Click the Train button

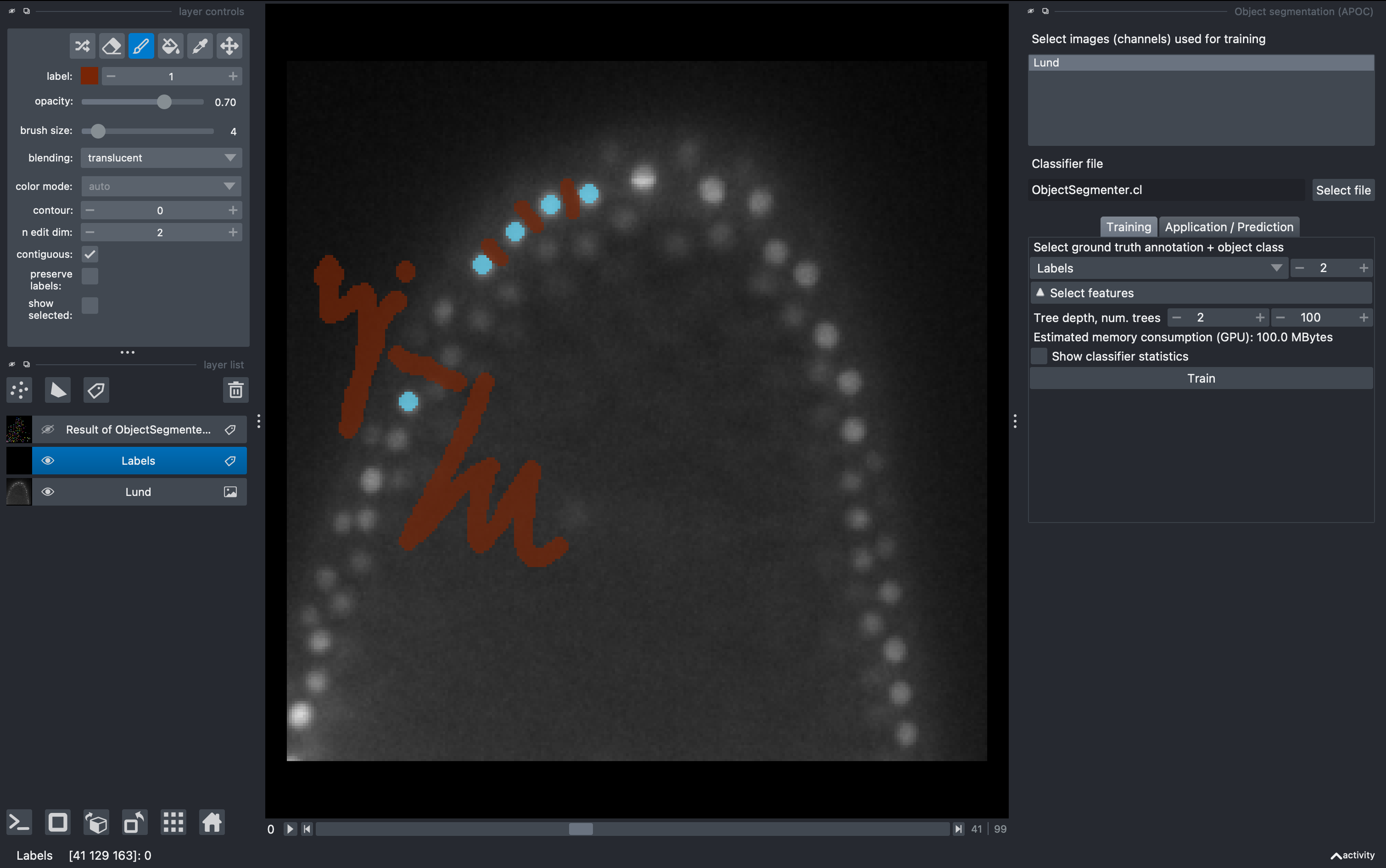pos(1201,378)
